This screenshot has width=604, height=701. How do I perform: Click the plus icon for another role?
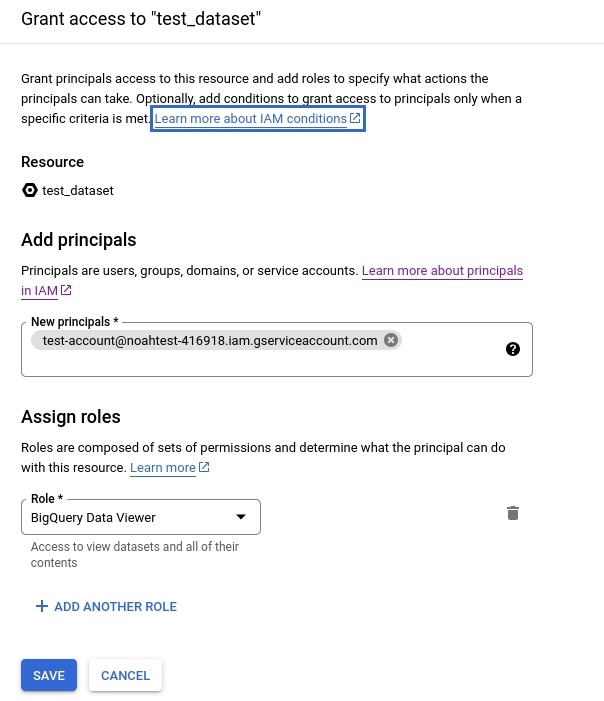coord(41,606)
